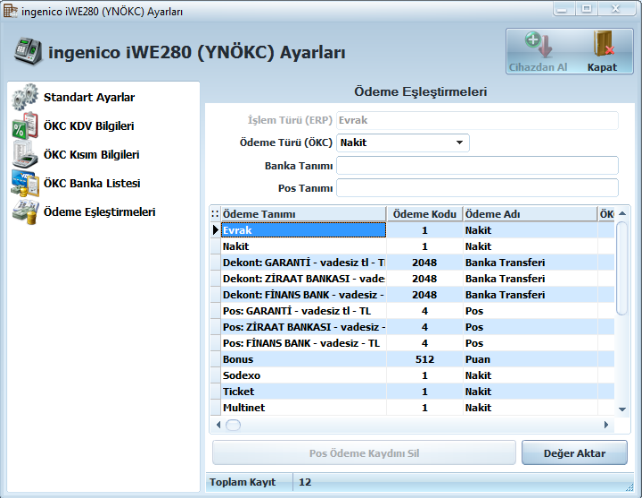This screenshot has width=642, height=498.
Task: Click the grid vertical scrollbar down arrow
Action: pyautogui.click(x=622, y=409)
